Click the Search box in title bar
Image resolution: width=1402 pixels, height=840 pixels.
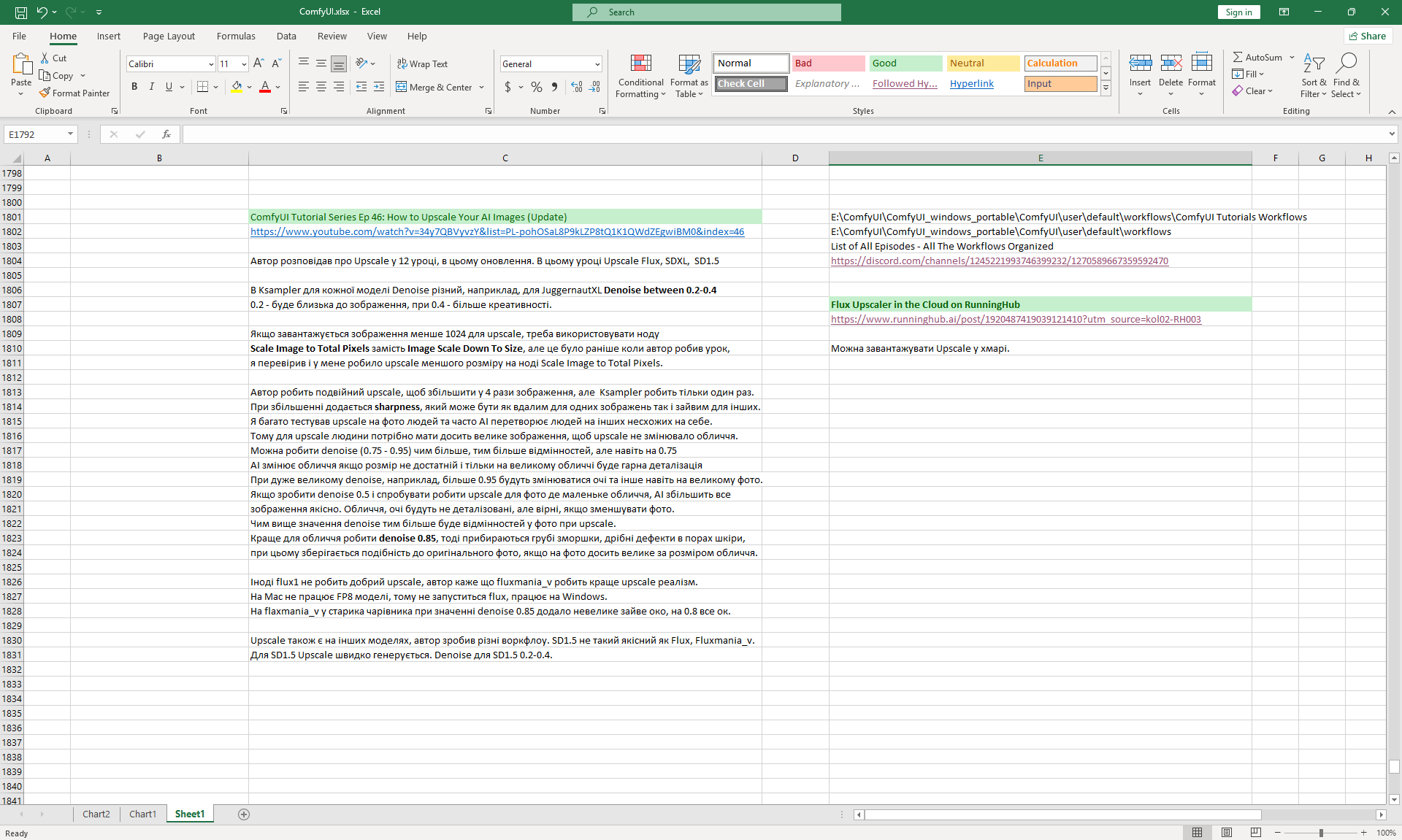pyautogui.click(x=706, y=12)
